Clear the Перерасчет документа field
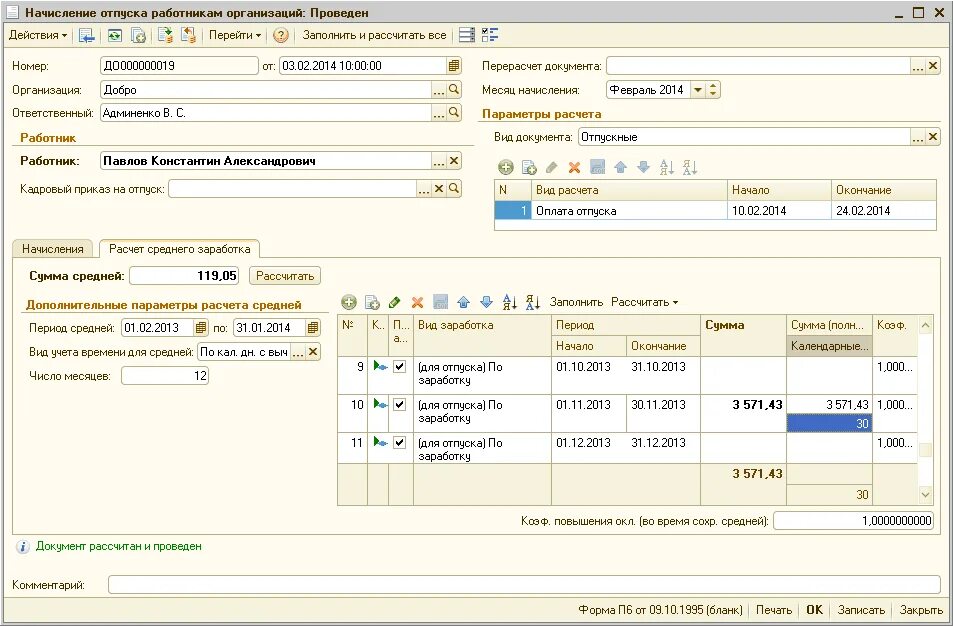 tap(934, 66)
